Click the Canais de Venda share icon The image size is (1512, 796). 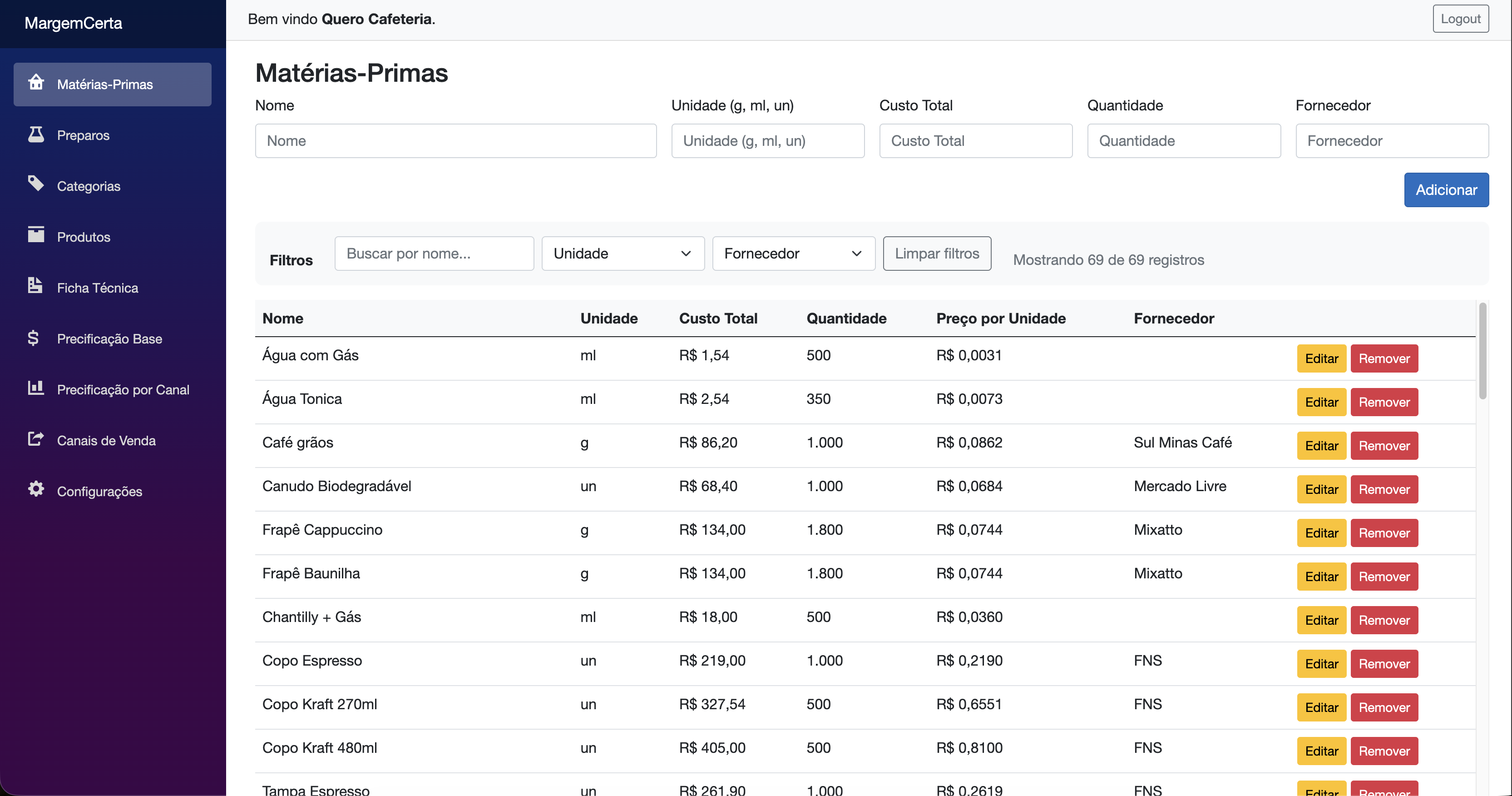point(36,439)
